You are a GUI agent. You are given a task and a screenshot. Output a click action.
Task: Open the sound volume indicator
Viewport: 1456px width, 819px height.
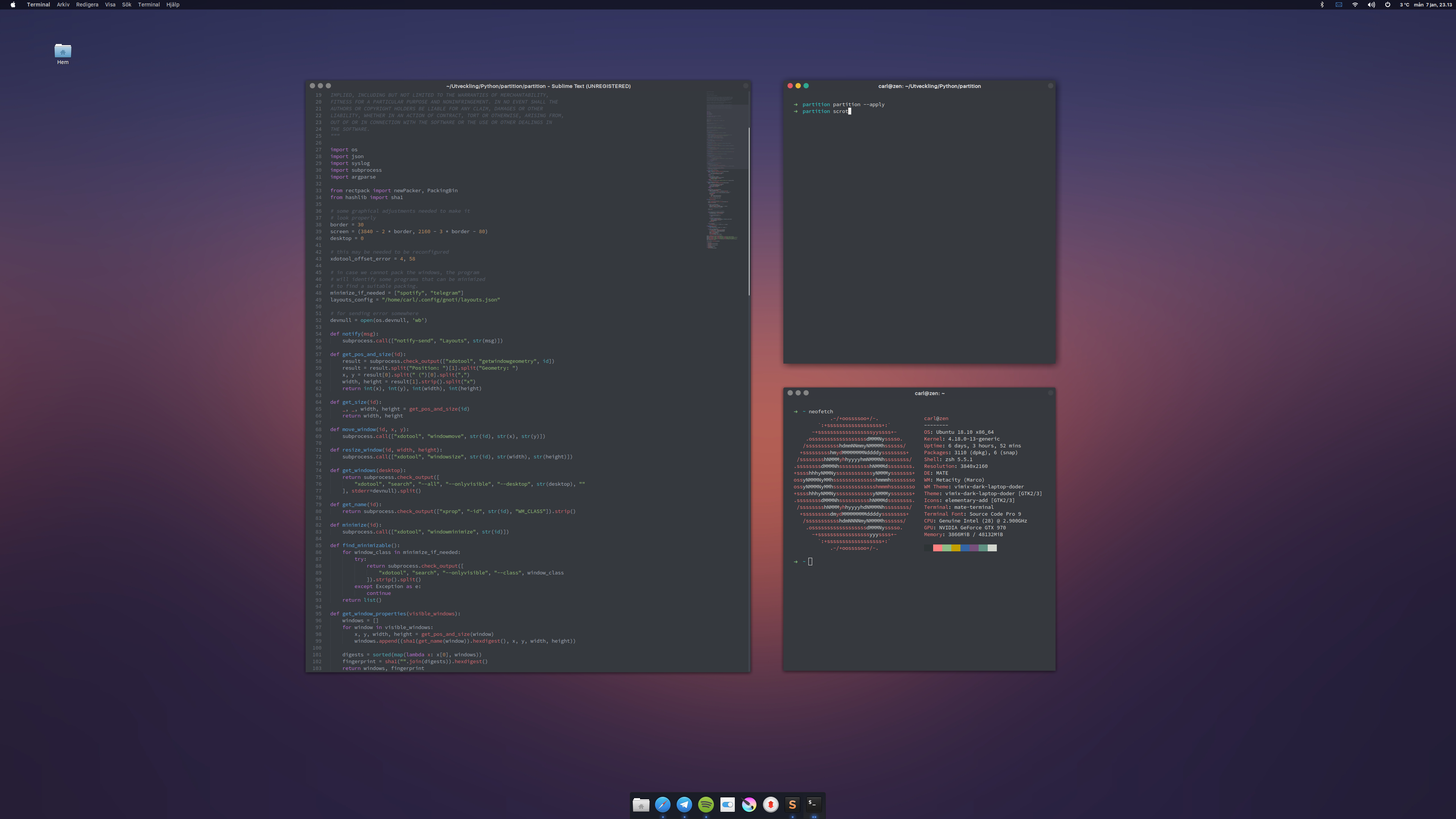click(x=1371, y=5)
